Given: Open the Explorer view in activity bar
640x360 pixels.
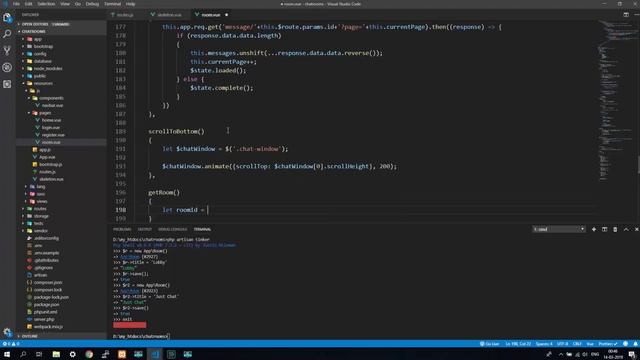Looking at the screenshot, I should pyautogui.click(x=7, y=18).
